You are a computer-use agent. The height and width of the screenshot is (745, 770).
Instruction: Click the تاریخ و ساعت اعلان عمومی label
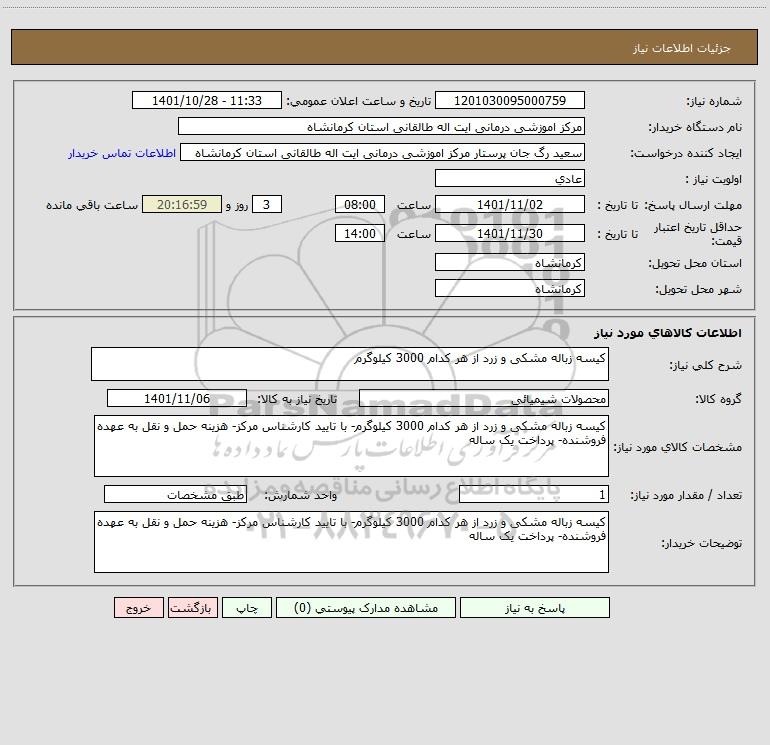click(359, 101)
